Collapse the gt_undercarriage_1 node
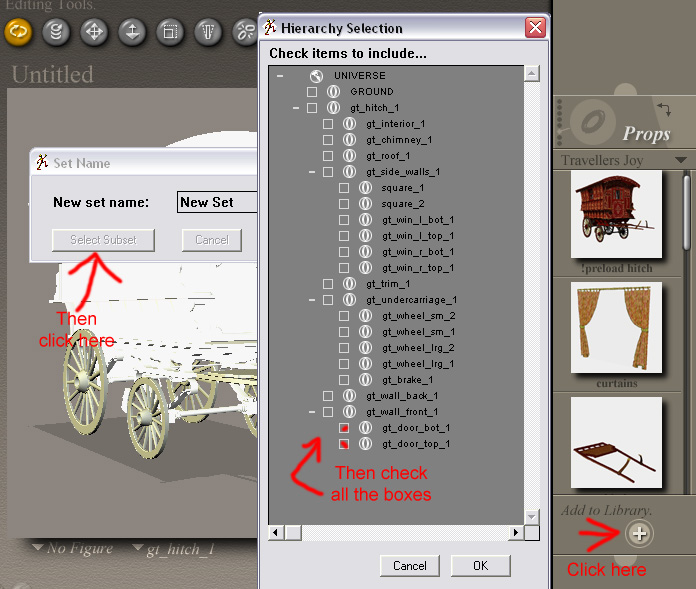Viewport: 696px width, 589px height. tap(312, 300)
